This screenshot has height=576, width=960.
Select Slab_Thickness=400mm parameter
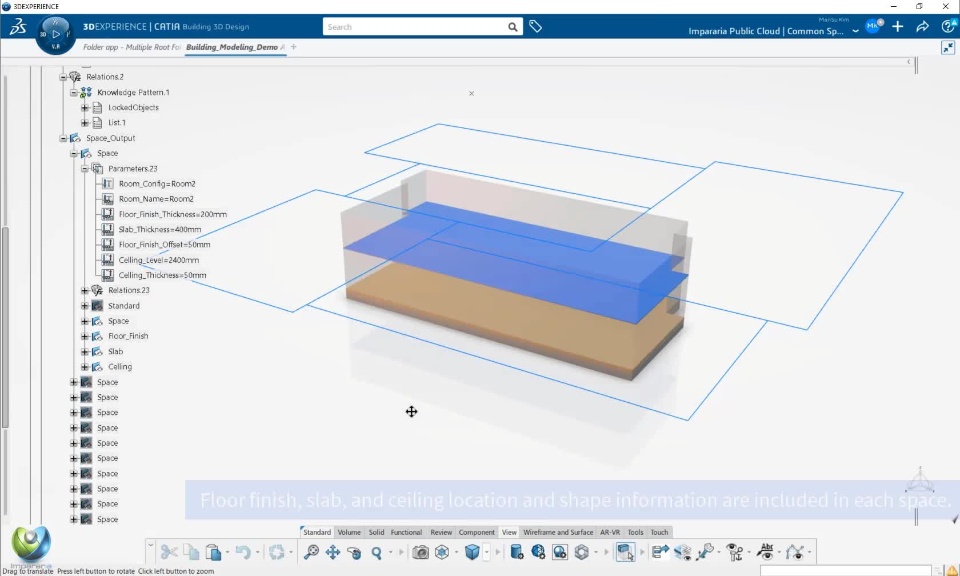click(160, 230)
